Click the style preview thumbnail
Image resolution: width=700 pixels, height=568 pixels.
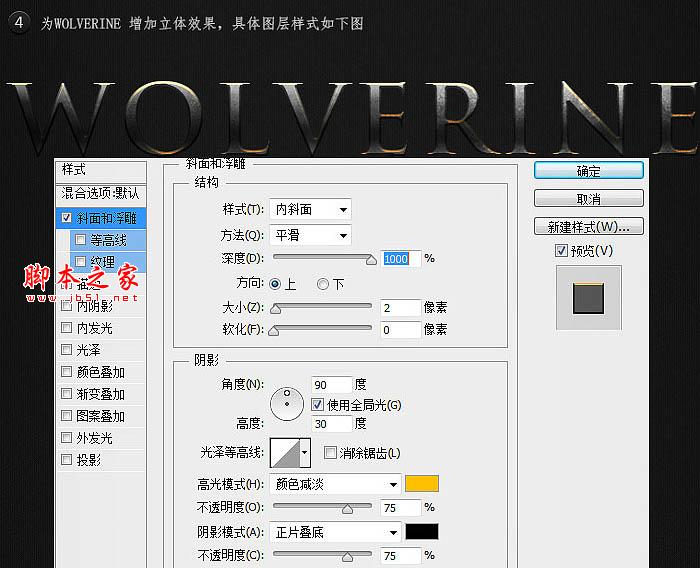(589, 298)
